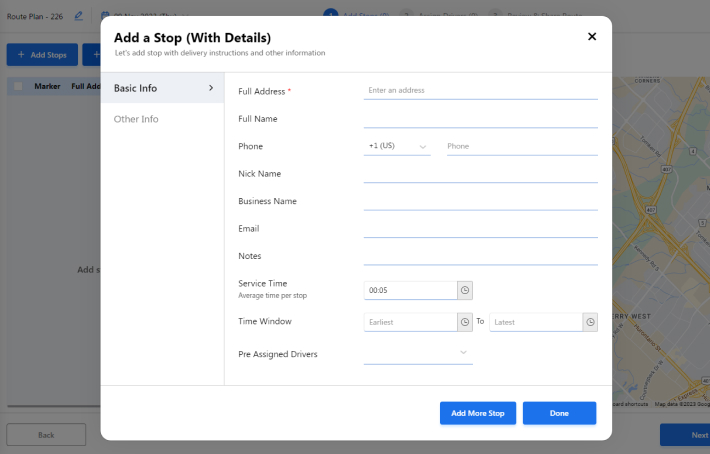The height and width of the screenshot is (454, 710).
Task: Open the Service Time clock picker
Action: [465, 290]
